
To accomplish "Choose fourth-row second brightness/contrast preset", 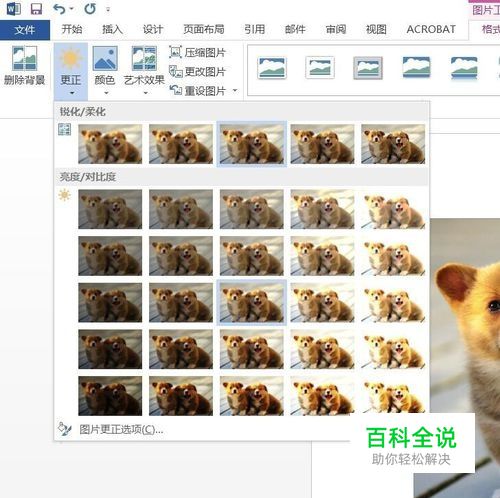I will point(181,349).
